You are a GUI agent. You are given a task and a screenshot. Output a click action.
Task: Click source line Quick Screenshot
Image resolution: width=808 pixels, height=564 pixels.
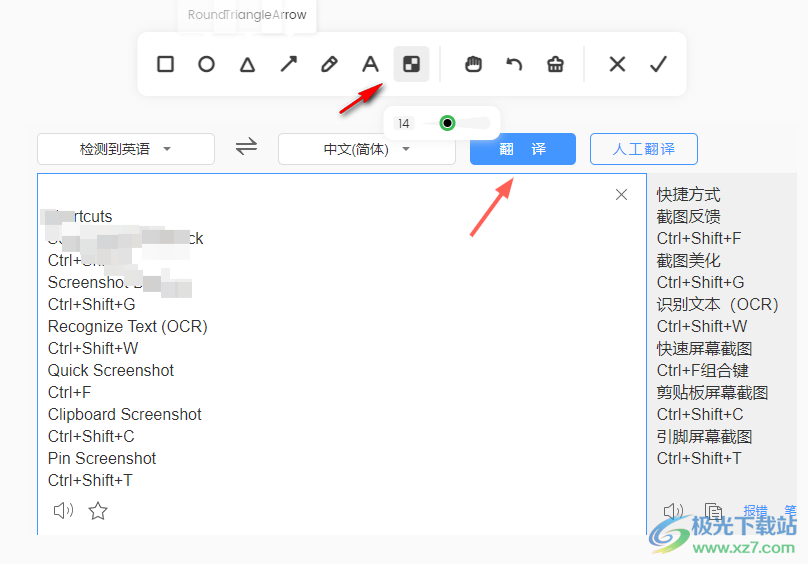click(111, 370)
